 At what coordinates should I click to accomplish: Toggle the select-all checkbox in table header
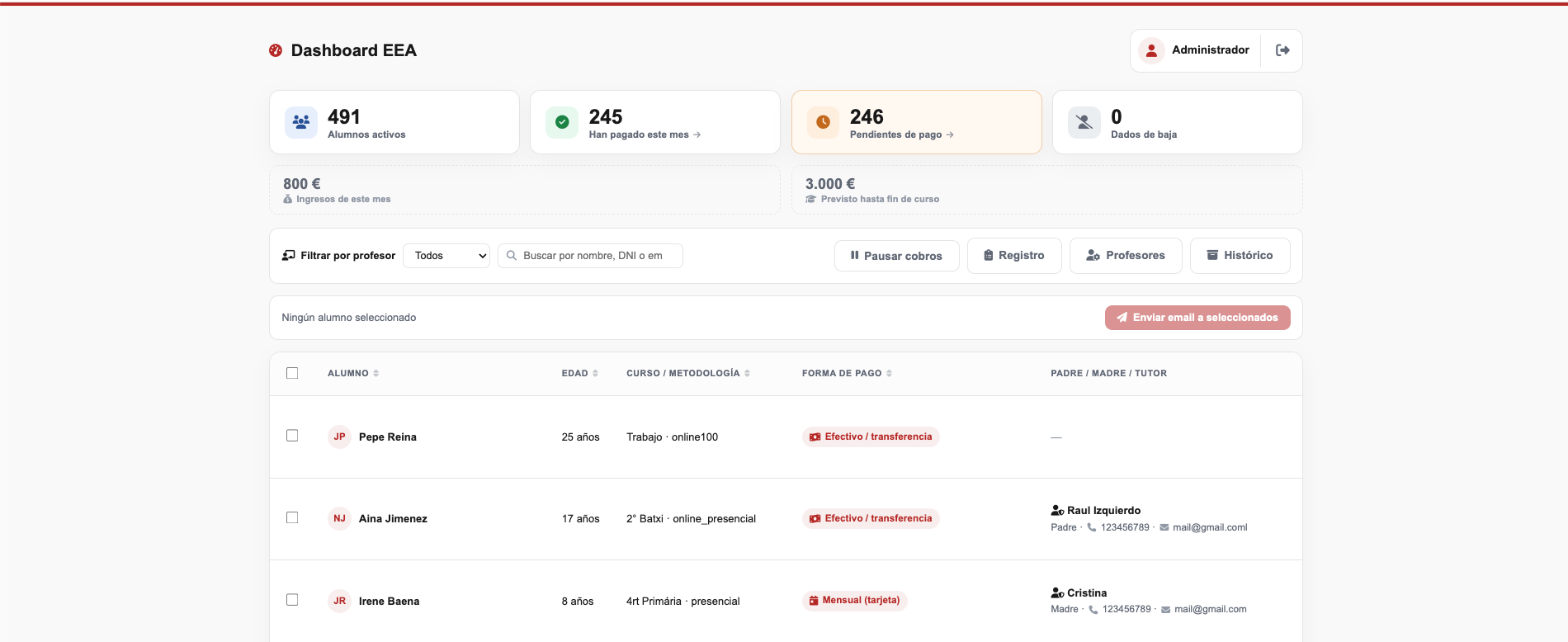point(292,373)
